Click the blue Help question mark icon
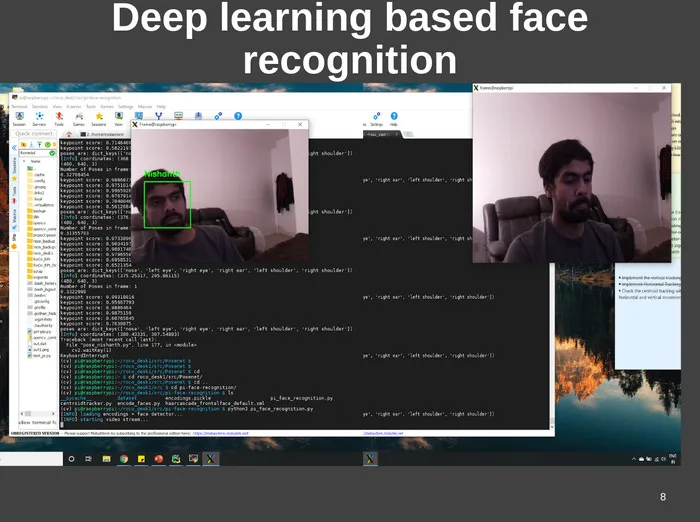 [238, 116]
